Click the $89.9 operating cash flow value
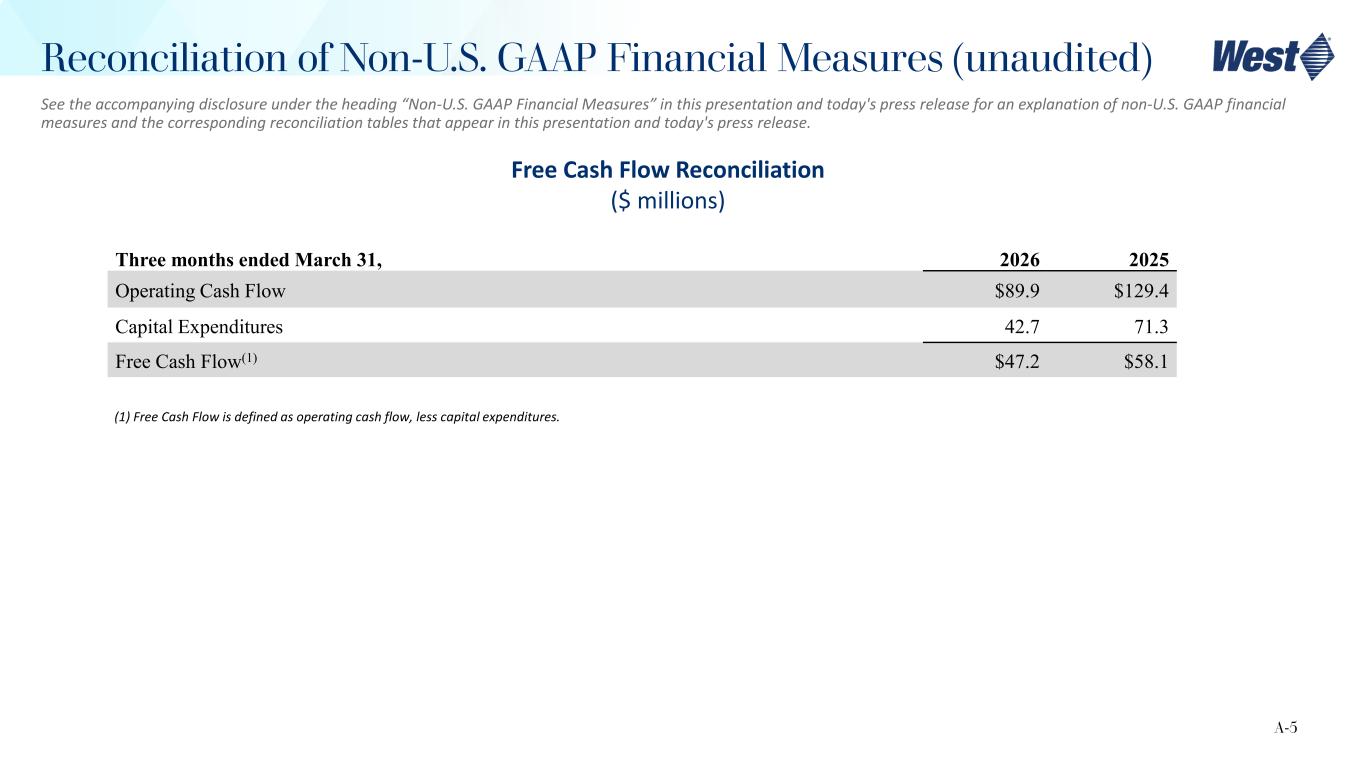The image size is (1365, 768). coord(1012,290)
